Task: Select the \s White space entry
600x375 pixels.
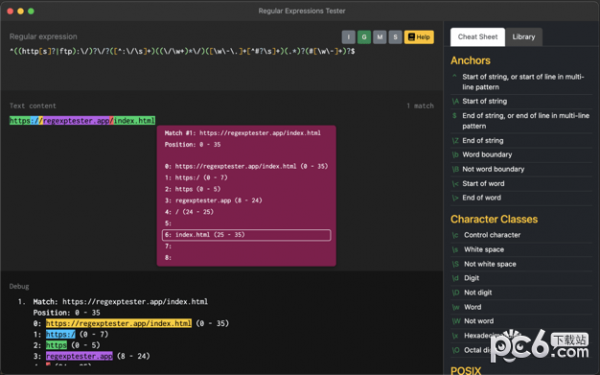Action: coord(521,249)
